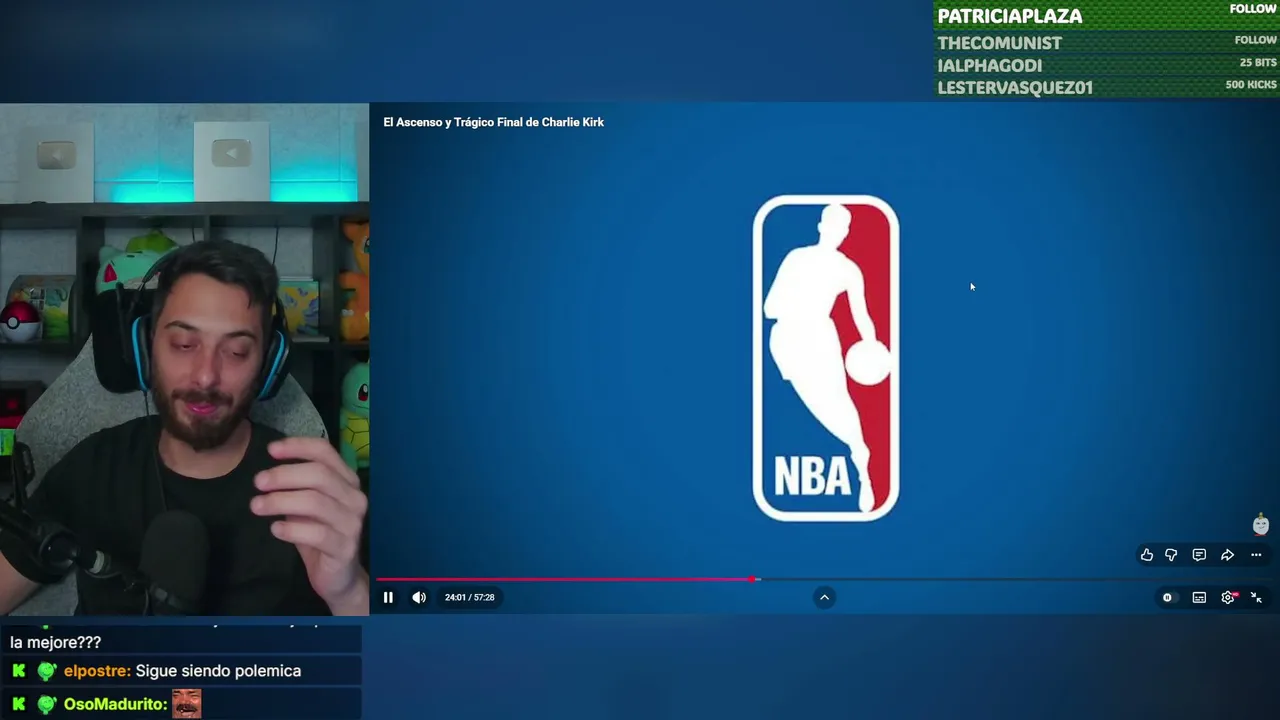
Task: Click the '500 KICKS' label
Action: (x=1251, y=85)
